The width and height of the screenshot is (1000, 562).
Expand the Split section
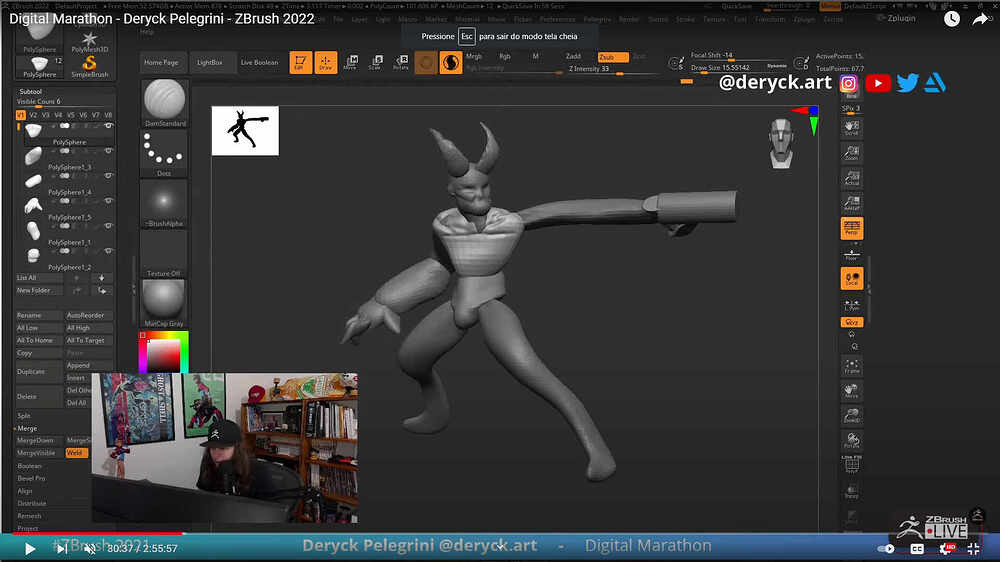pyautogui.click(x=24, y=415)
